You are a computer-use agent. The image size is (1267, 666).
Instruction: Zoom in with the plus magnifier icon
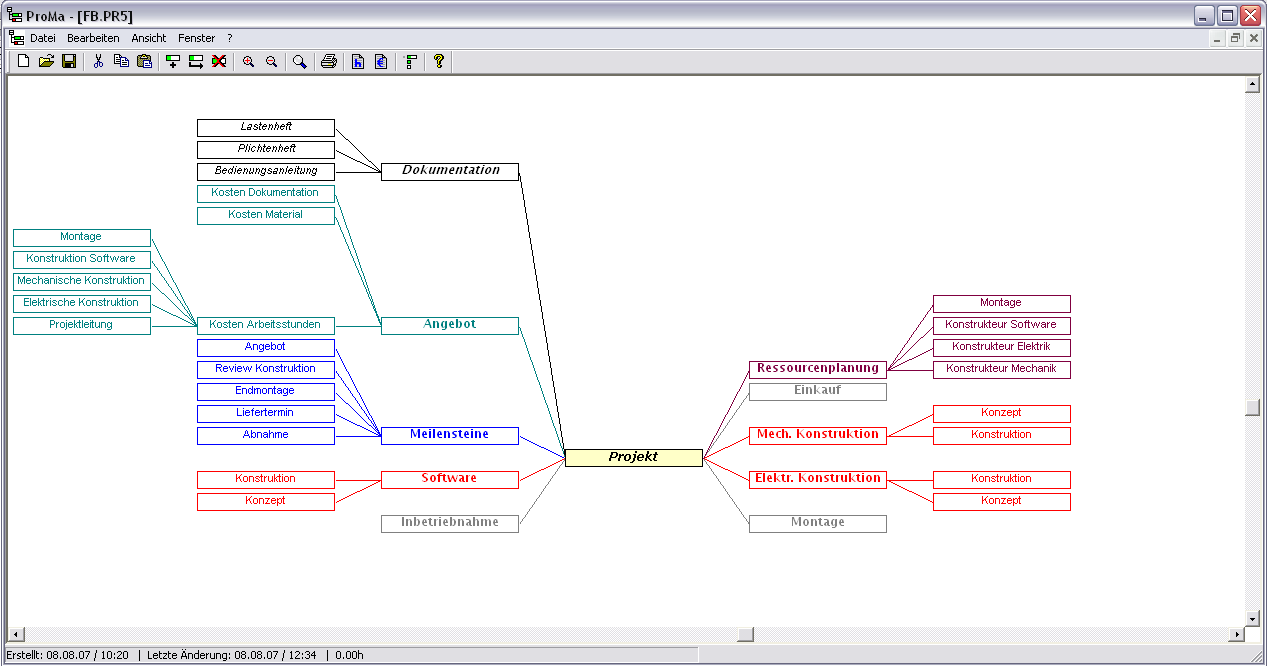pos(248,62)
